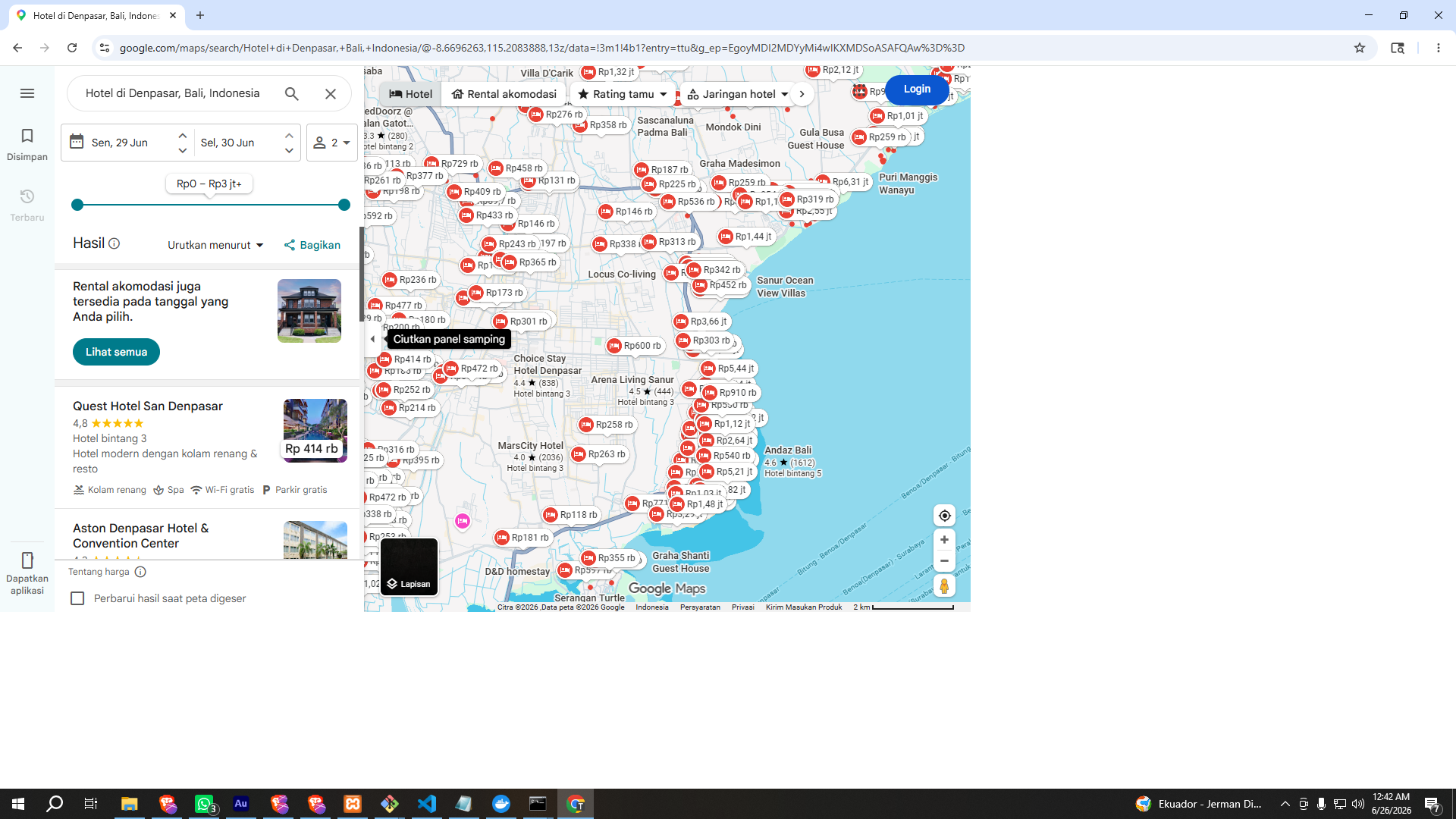1456x819 pixels.
Task: Adjust the maximum price slider handle
Action: (x=344, y=205)
